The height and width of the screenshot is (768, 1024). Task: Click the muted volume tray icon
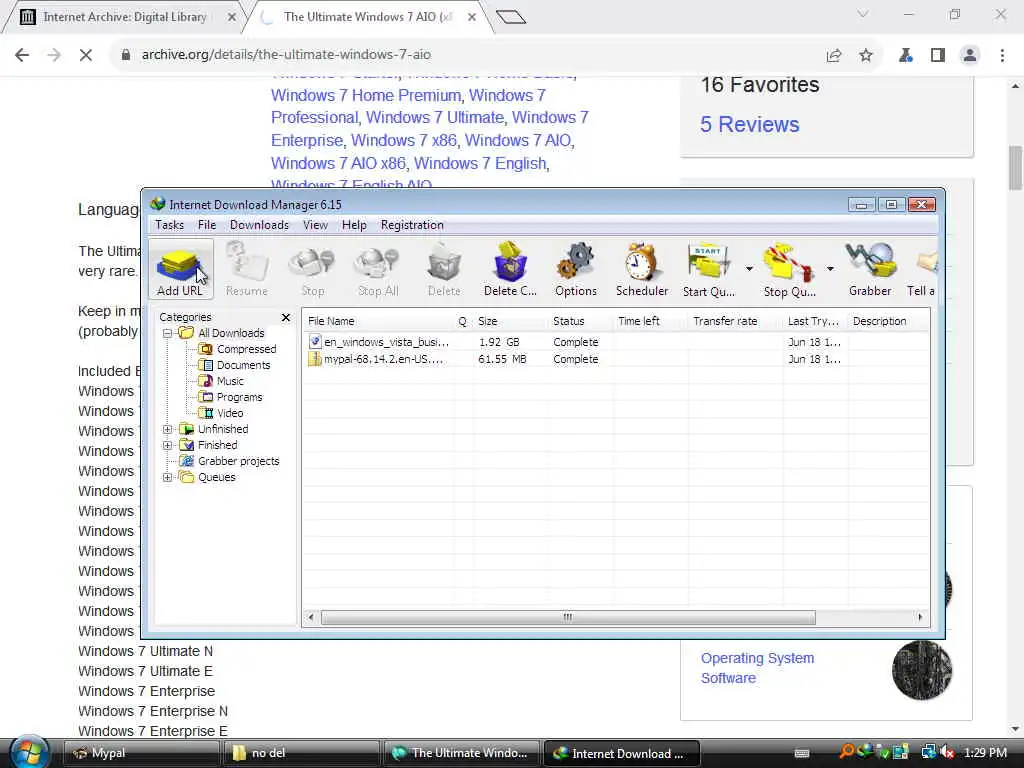point(948,753)
